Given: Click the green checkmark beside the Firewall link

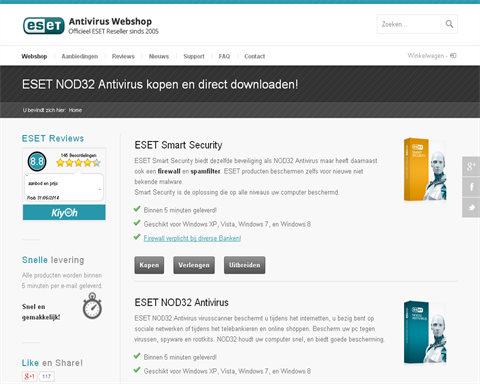Looking at the screenshot, I should coord(137,237).
